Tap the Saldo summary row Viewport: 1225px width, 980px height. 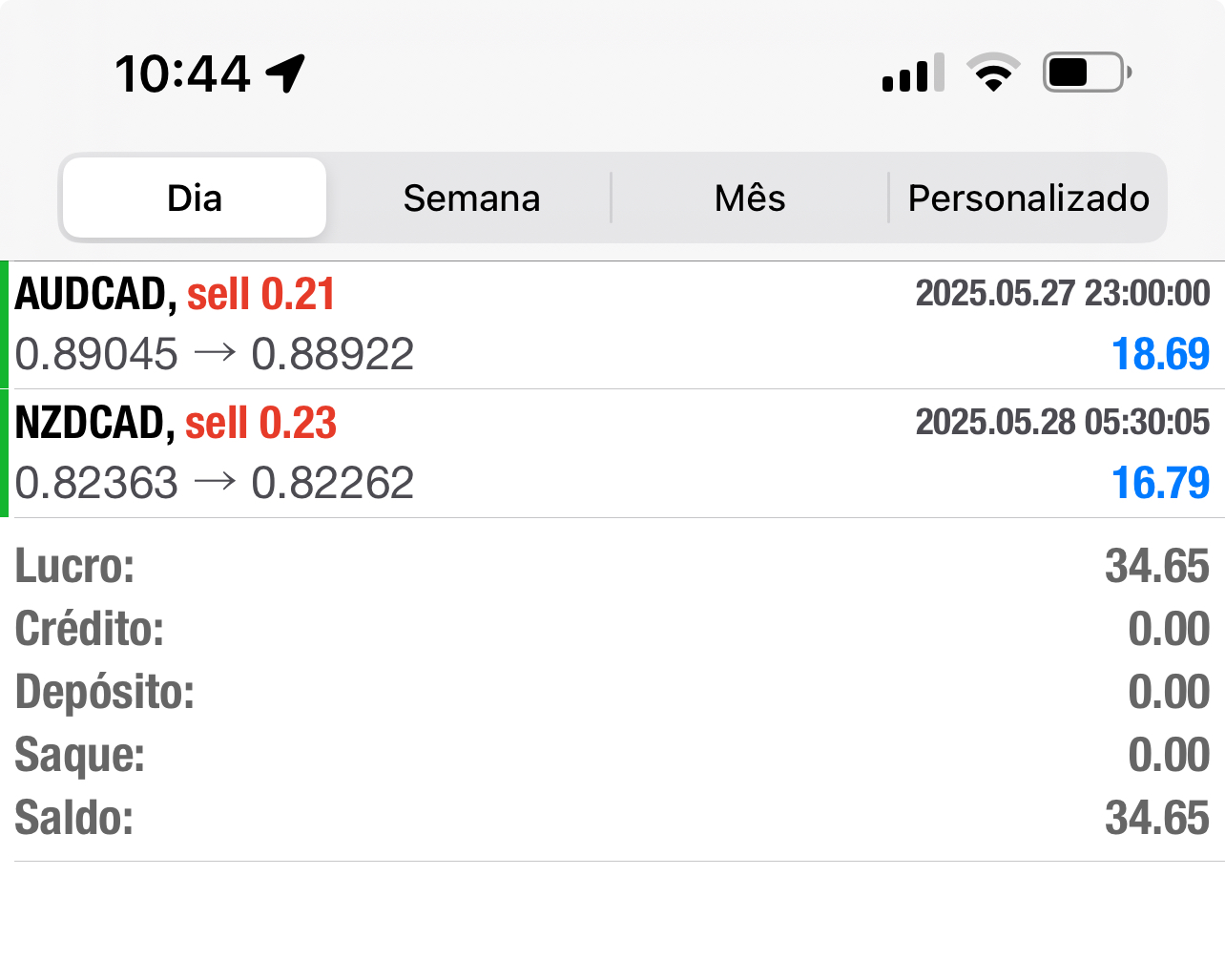click(x=611, y=818)
